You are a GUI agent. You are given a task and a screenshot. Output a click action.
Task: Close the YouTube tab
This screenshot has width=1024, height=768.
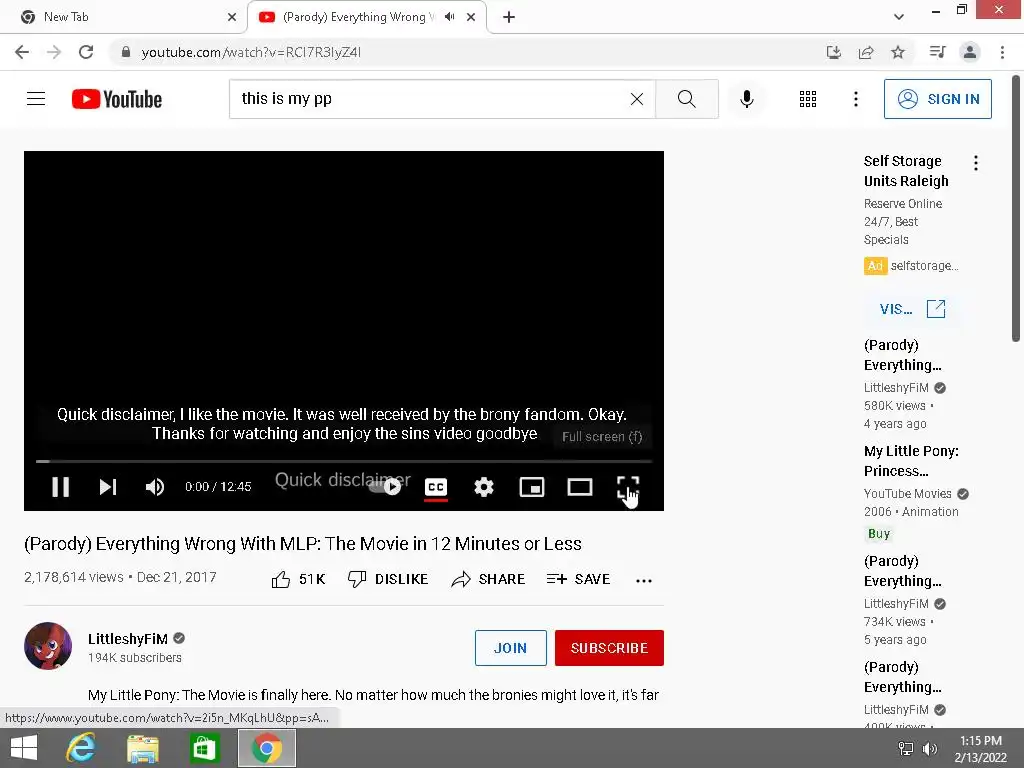(471, 17)
